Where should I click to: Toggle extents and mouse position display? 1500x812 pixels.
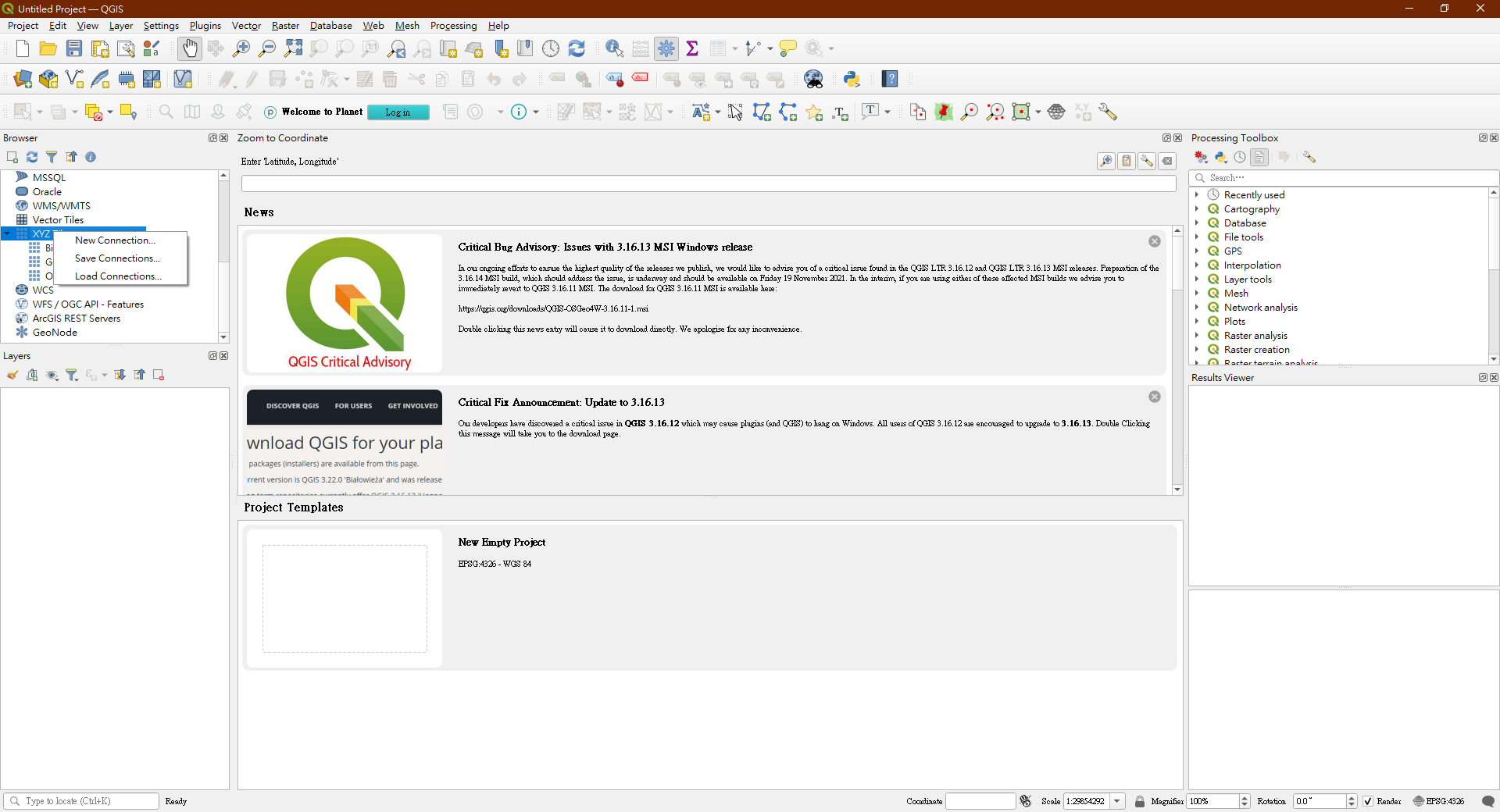click(1026, 801)
